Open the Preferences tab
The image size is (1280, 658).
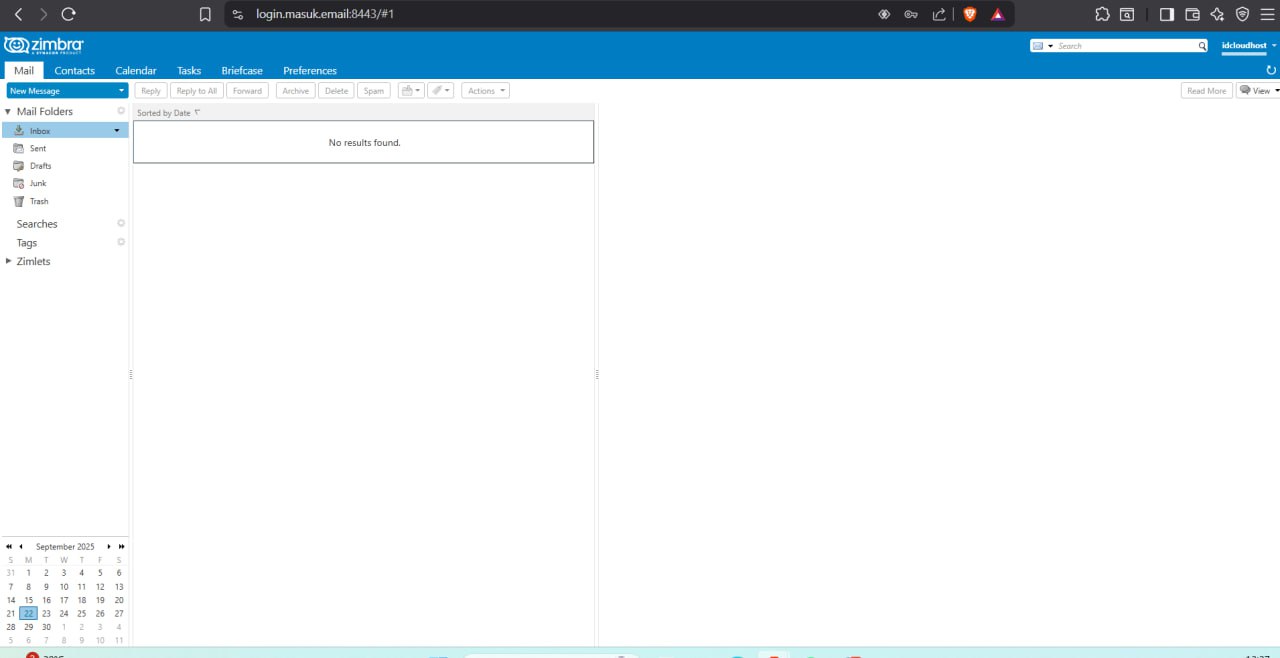click(310, 70)
